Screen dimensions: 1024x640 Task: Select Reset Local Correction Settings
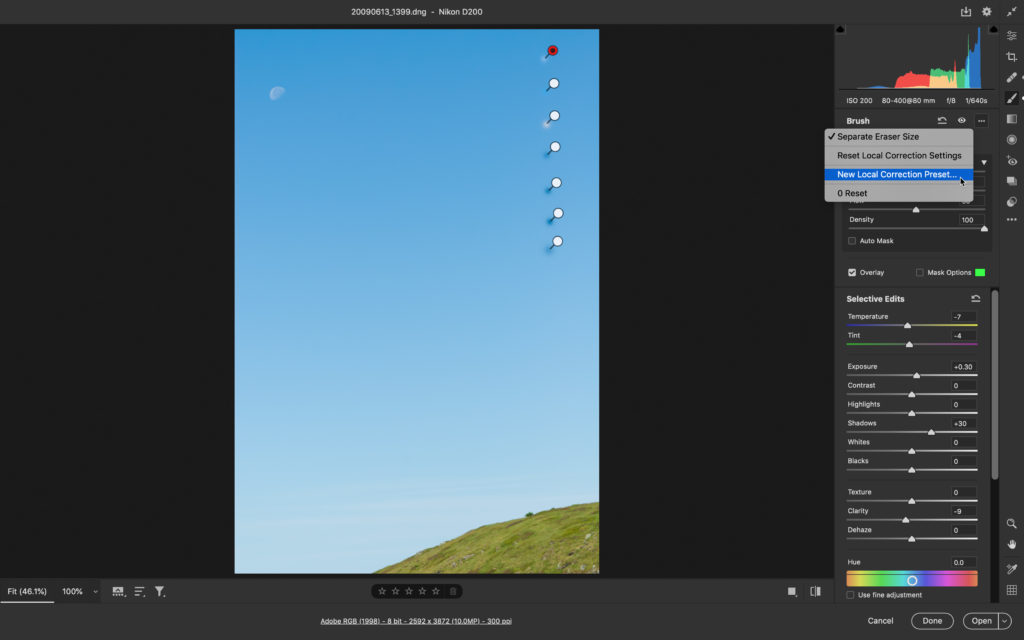tap(899, 156)
